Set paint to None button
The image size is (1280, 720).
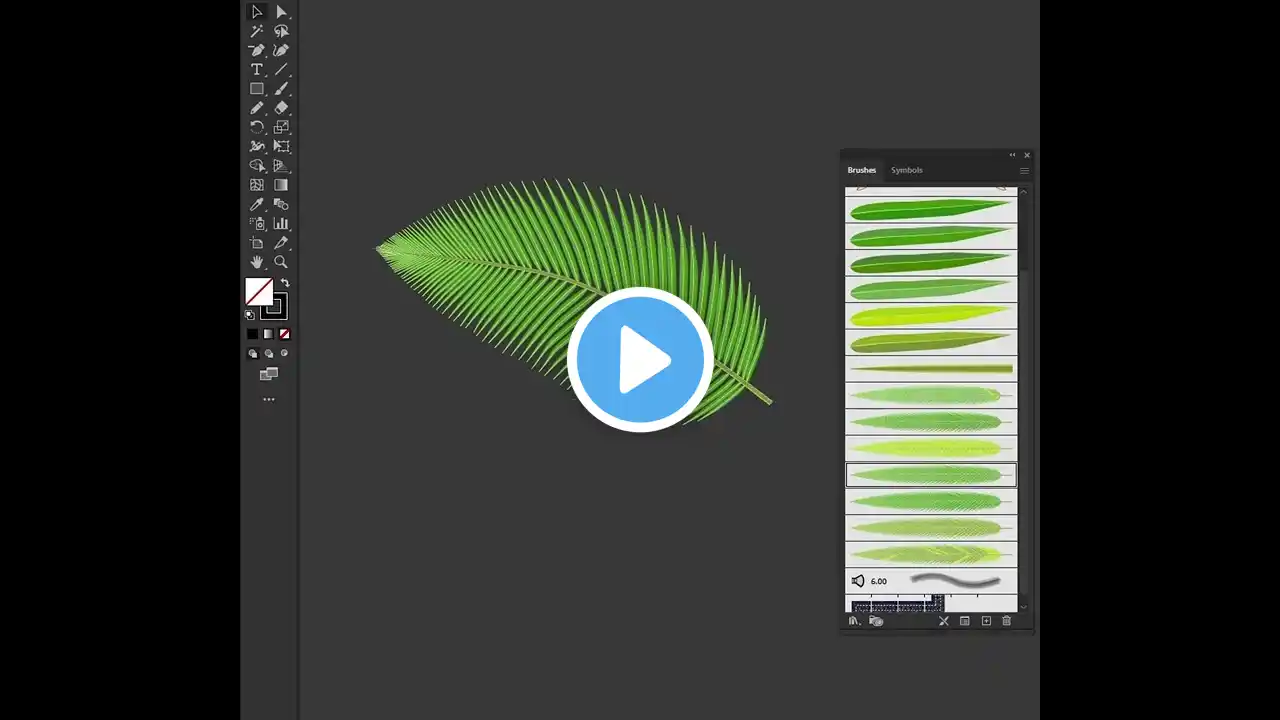coord(285,334)
